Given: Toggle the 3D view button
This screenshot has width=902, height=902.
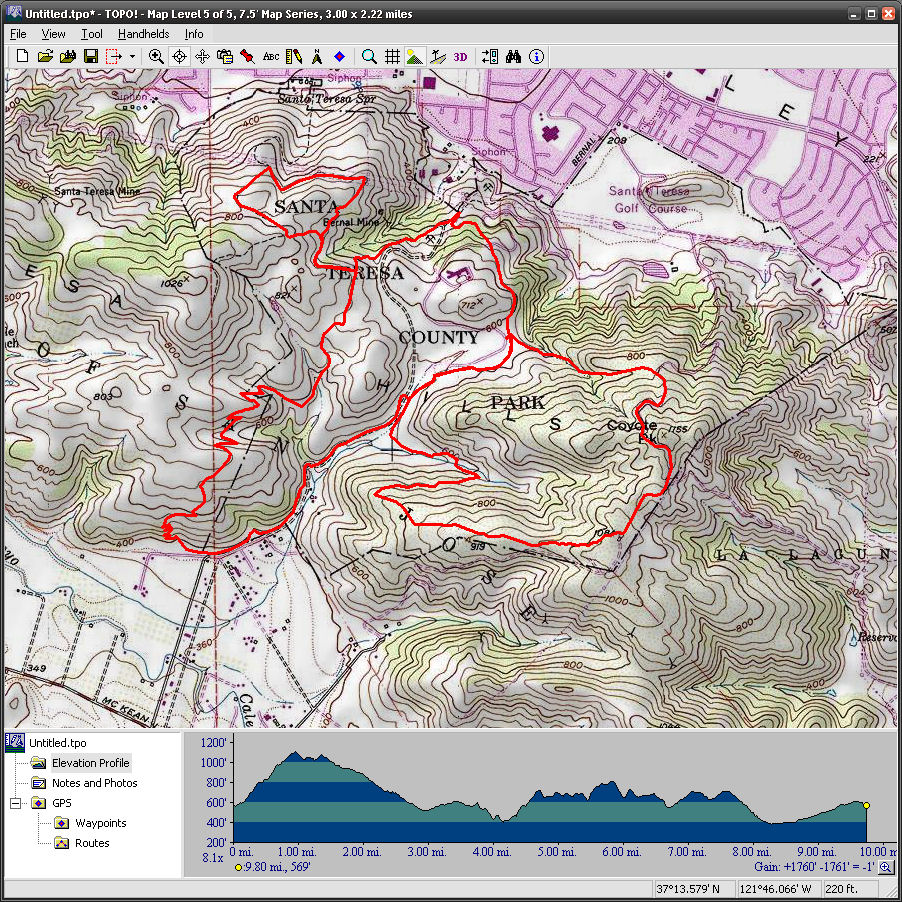Looking at the screenshot, I should click(460, 56).
